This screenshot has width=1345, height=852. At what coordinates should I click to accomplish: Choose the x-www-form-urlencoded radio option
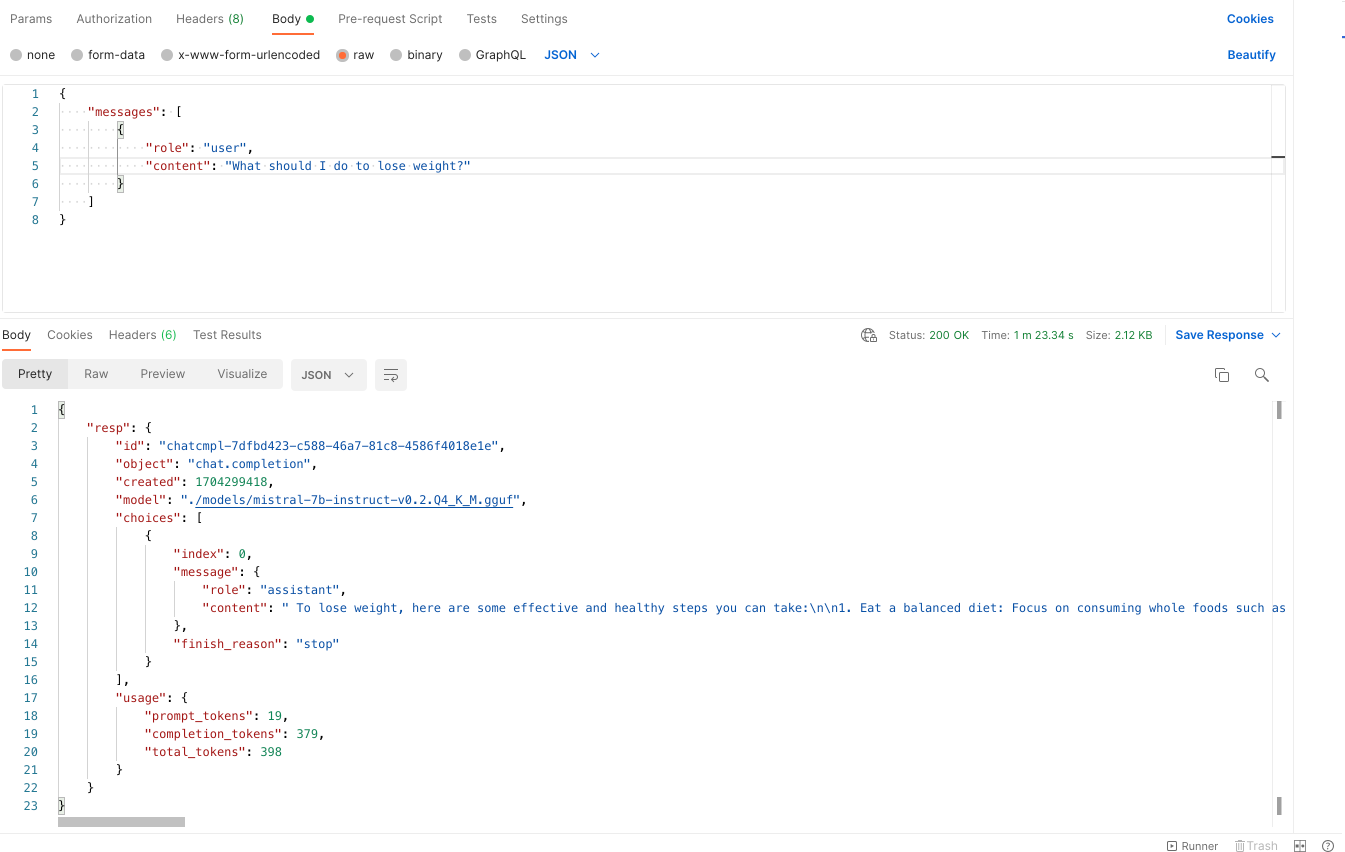(240, 55)
